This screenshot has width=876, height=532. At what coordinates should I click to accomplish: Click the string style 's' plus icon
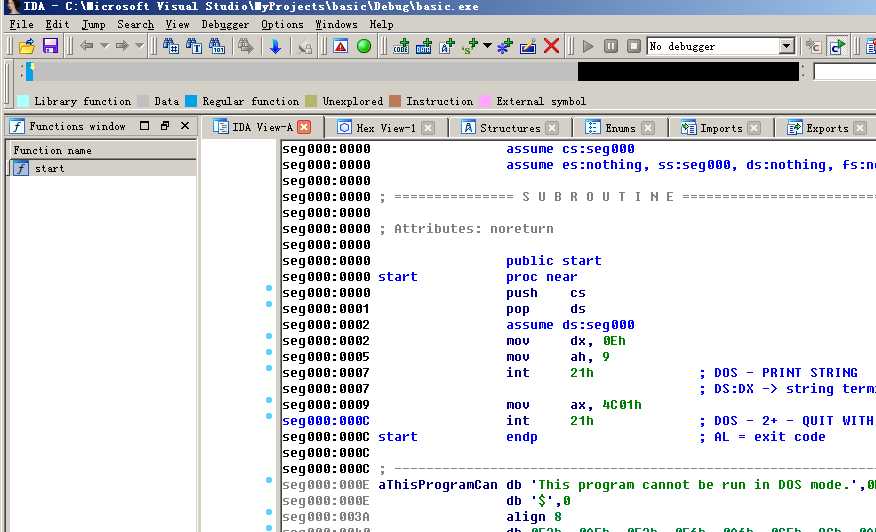(x=470, y=46)
